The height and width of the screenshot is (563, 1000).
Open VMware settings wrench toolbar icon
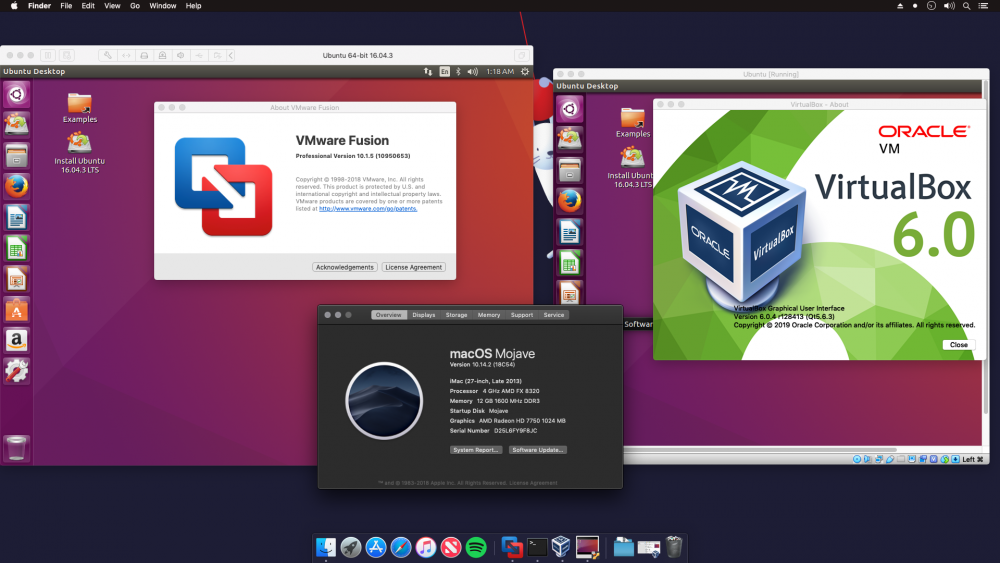(x=107, y=55)
